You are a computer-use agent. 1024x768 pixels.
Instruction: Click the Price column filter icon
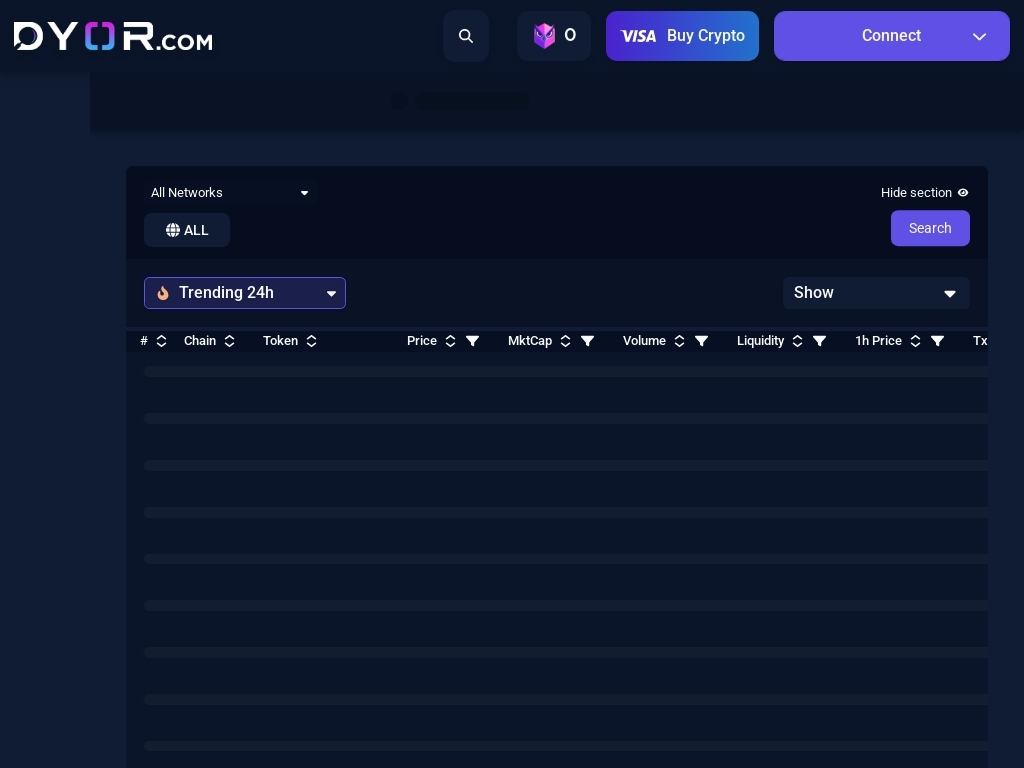[x=473, y=341]
